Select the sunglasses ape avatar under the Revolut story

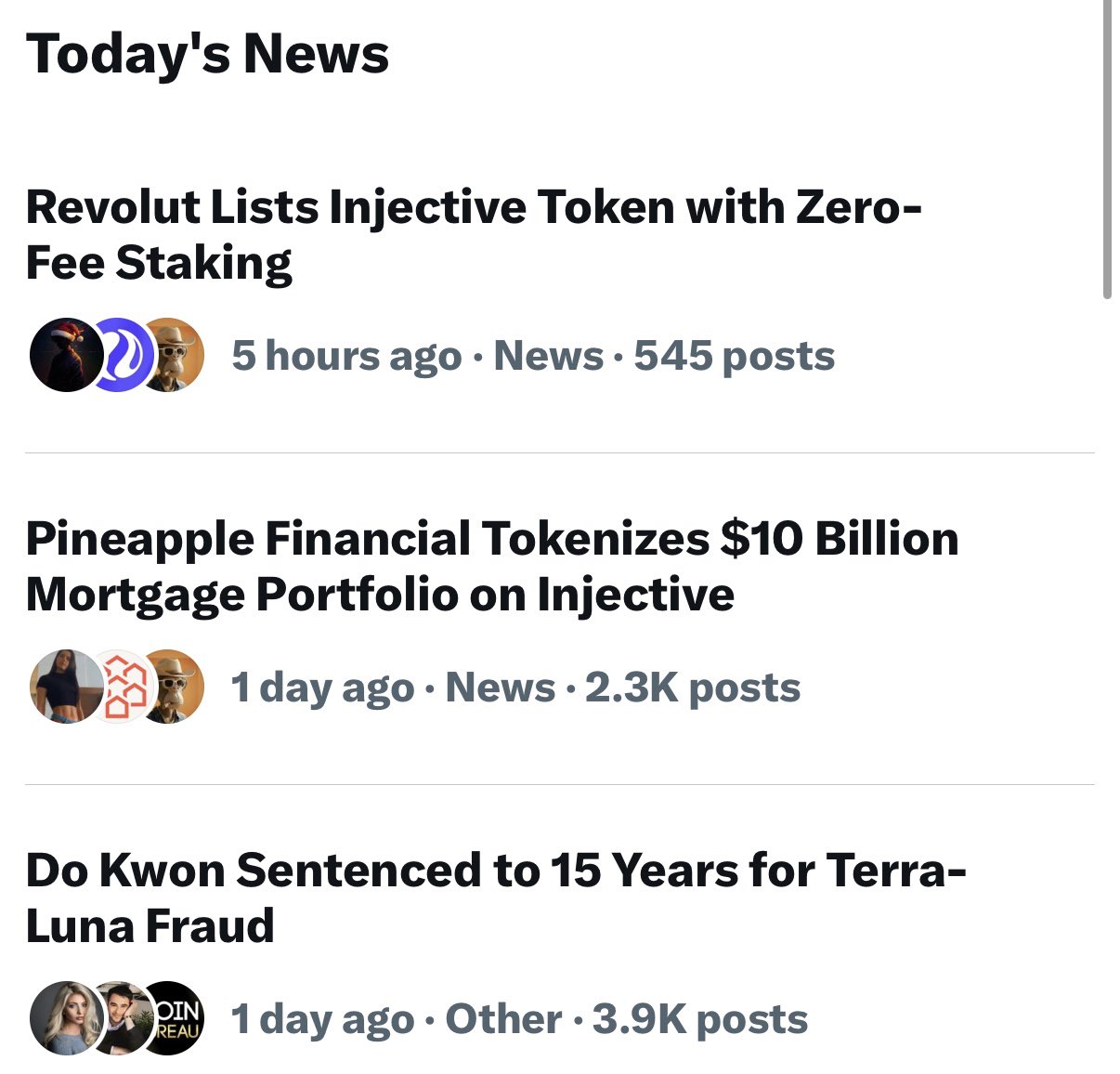(x=175, y=354)
